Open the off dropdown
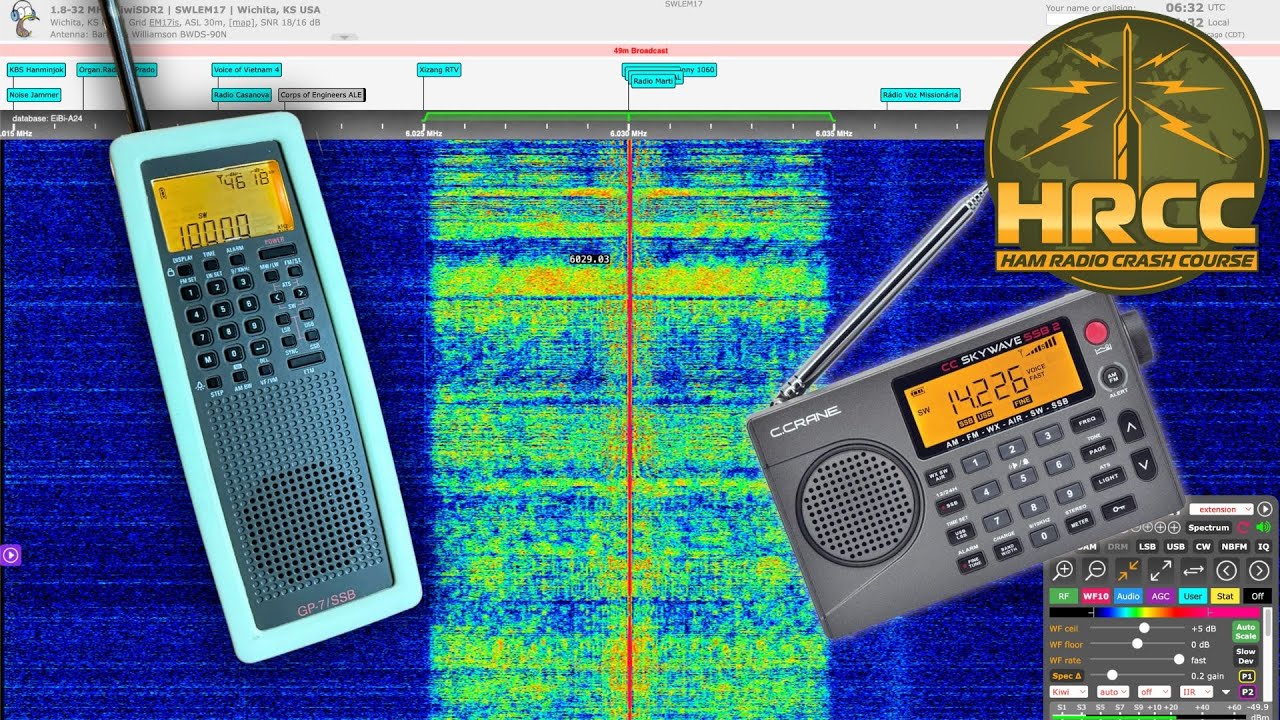Image resolution: width=1280 pixels, height=720 pixels. [x=1154, y=691]
